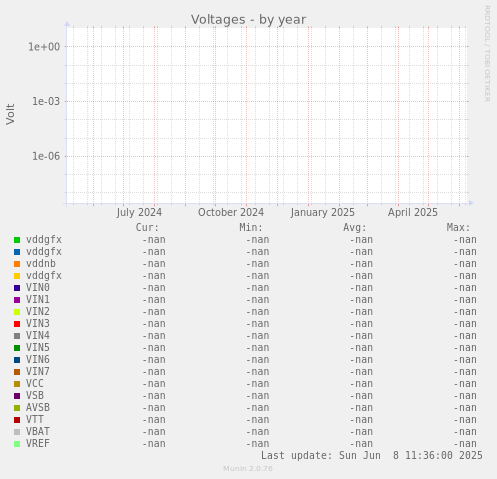Click the 'VIN7' legend label
Viewport: 497px width, 479px height.
coord(38,372)
